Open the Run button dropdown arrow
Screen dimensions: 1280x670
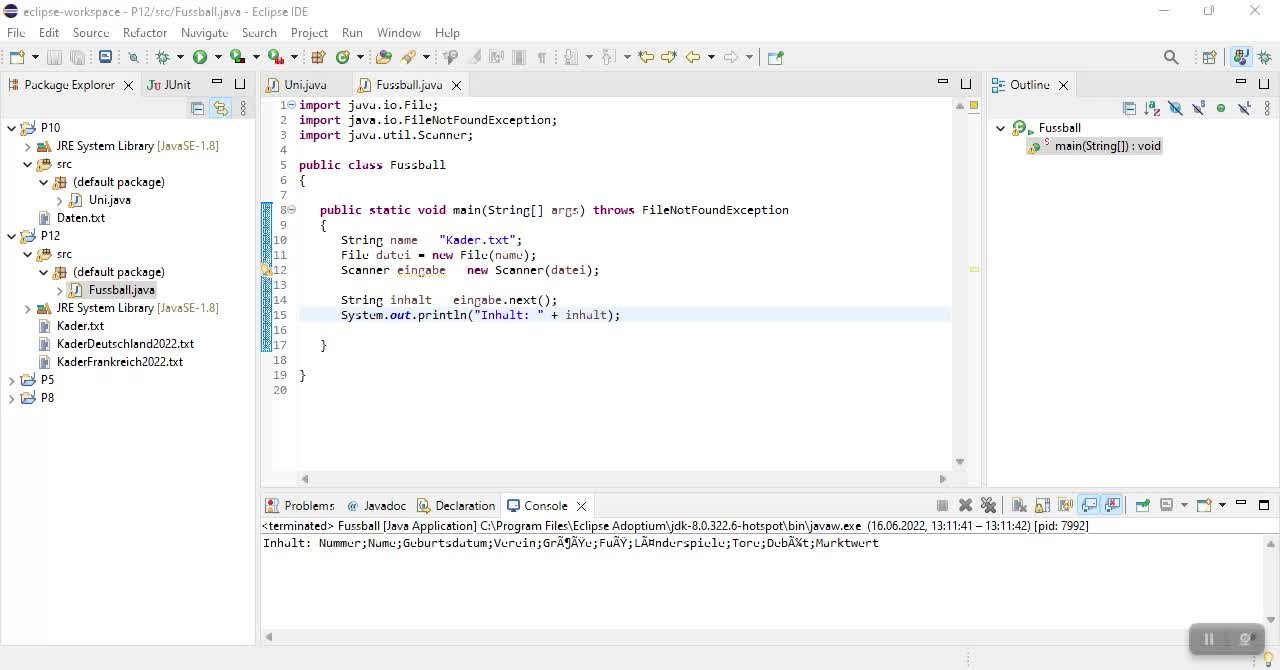click(x=217, y=57)
